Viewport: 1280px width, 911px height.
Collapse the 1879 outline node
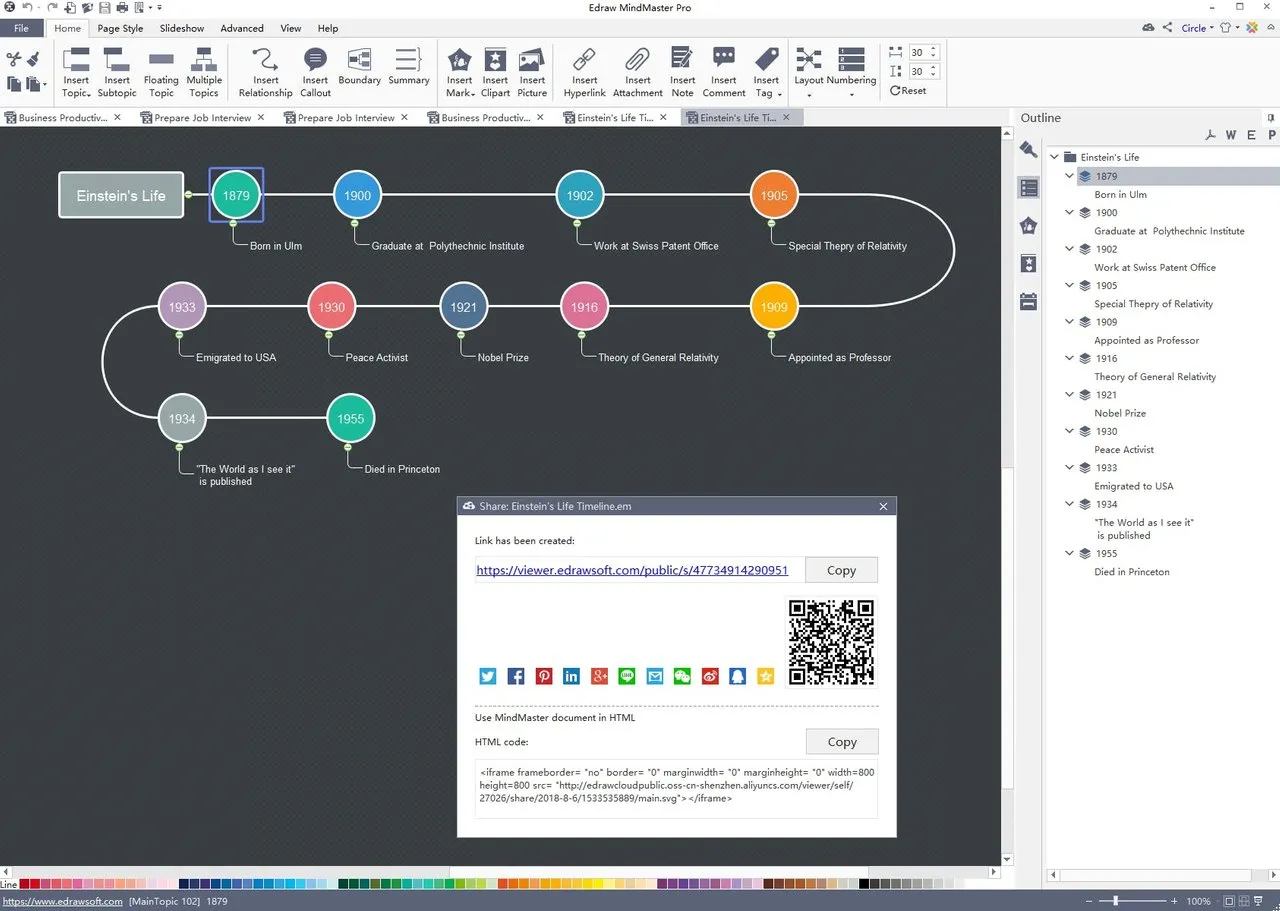pyautogui.click(x=1069, y=176)
